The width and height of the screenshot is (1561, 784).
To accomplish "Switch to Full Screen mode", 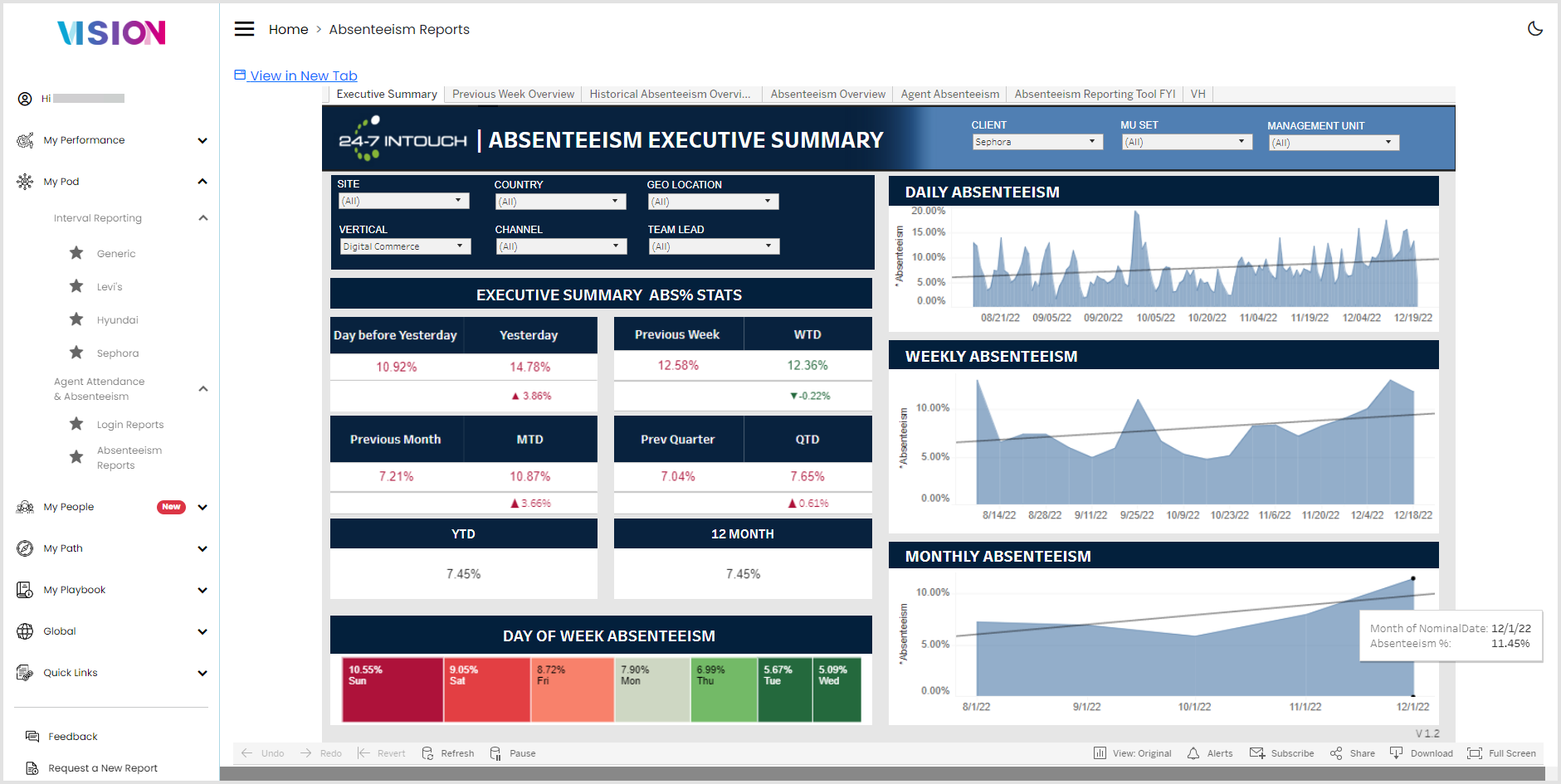I will click(x=1502, y=753).
